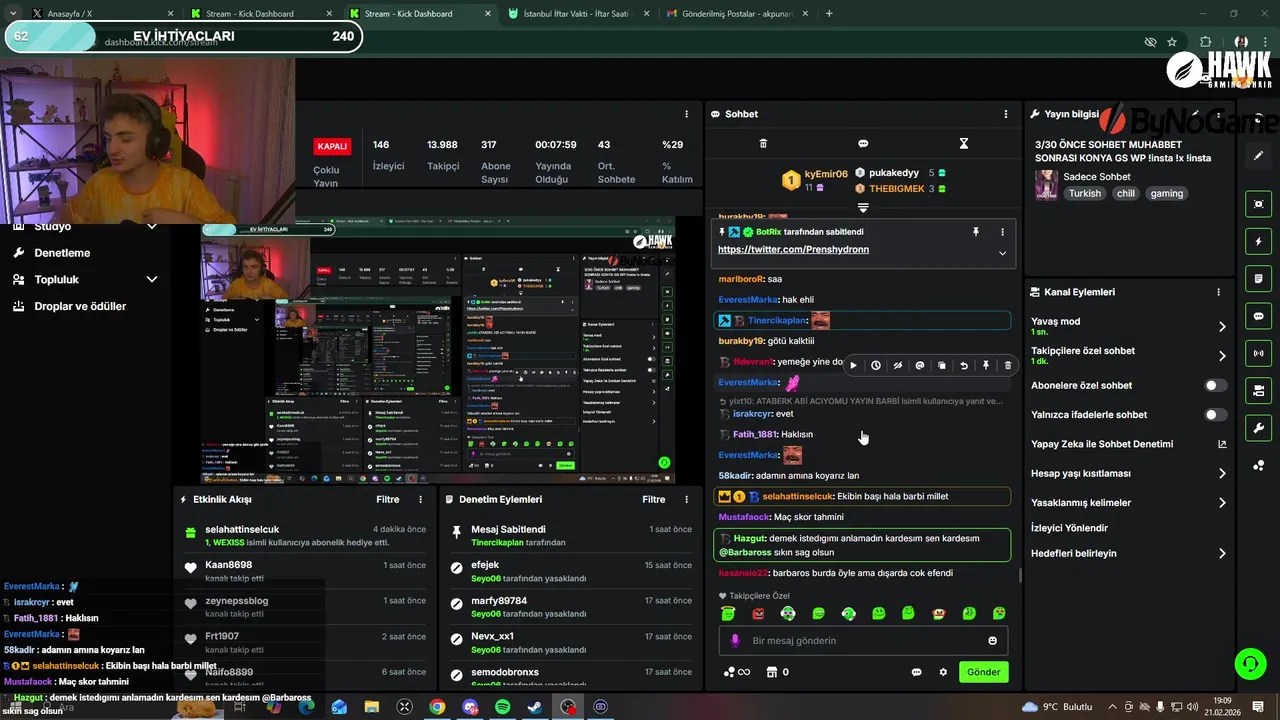Edit stream info with the pencil icon
1280x720 pixels.
coord(1195,114)
